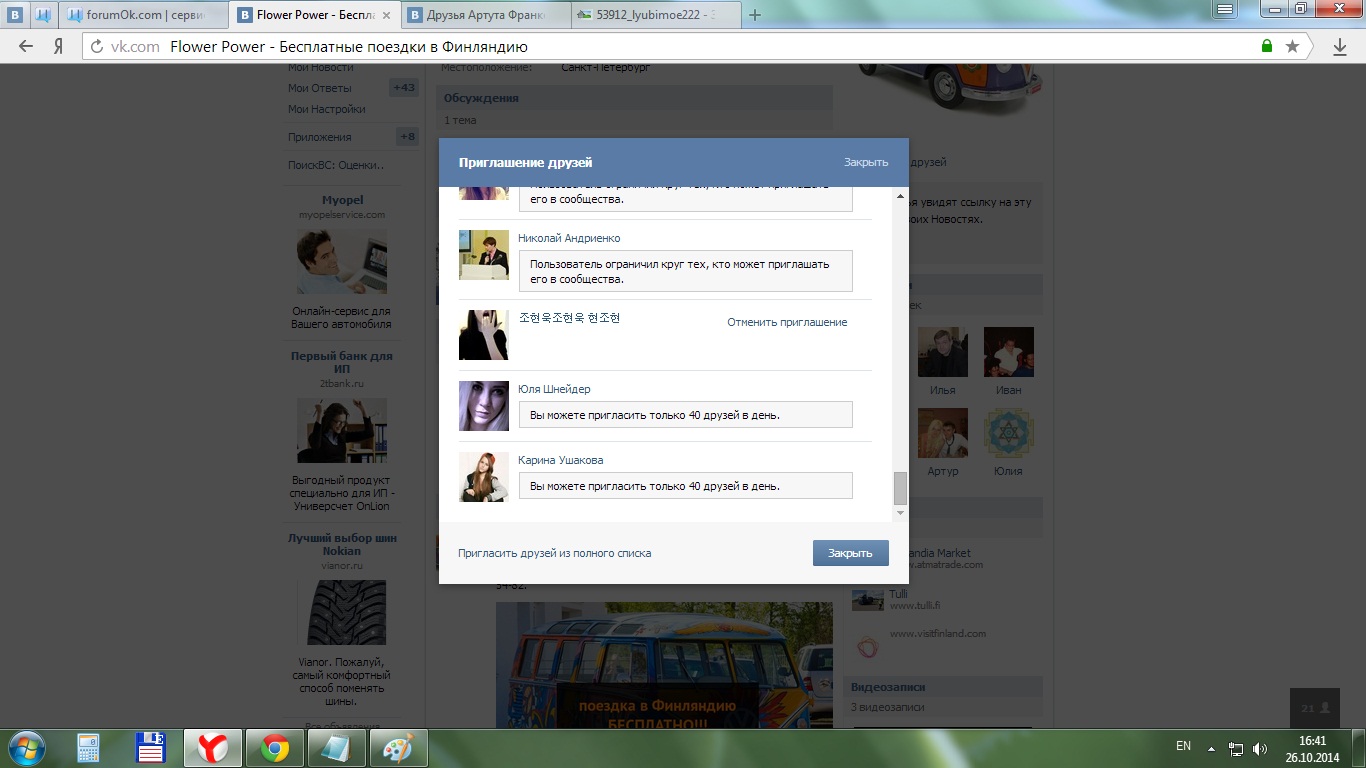Open Paint from the taskbar

click(x=399, y=748)
